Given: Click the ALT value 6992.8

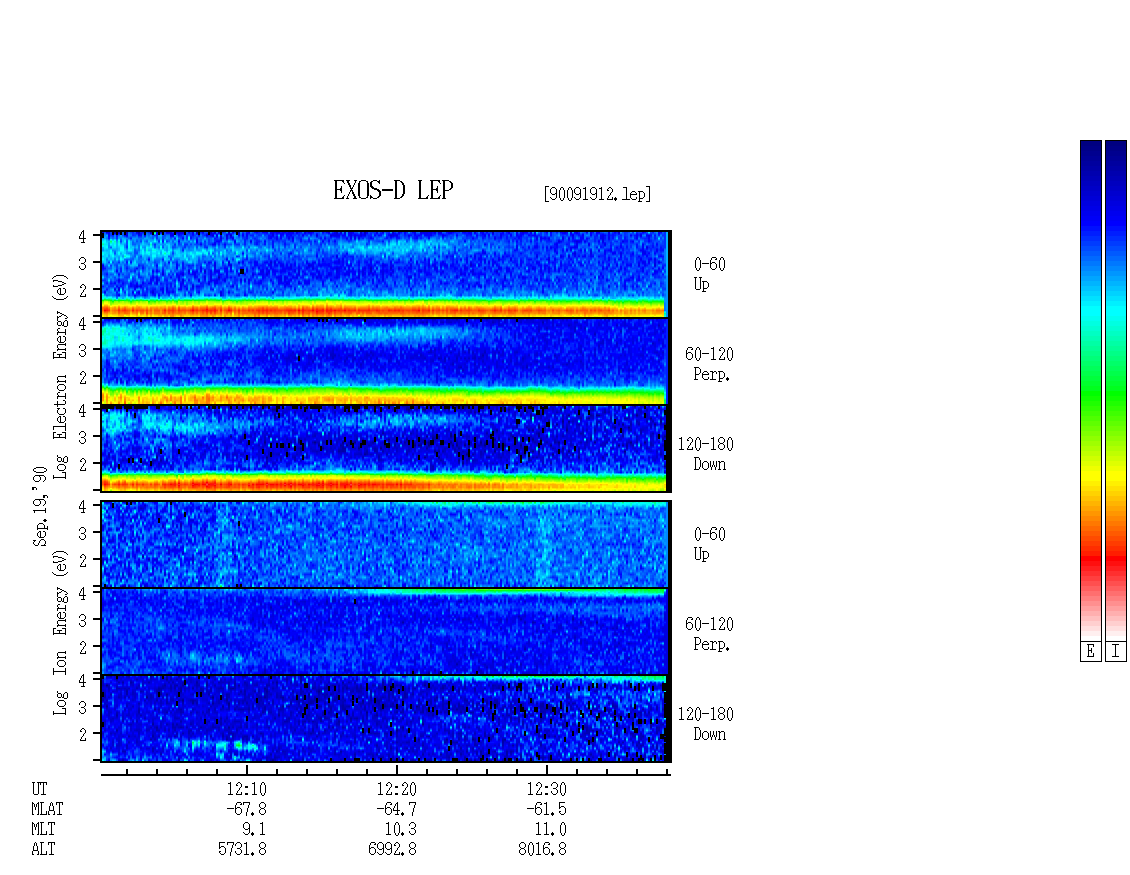Looking at the screenshot, I should tap(392, 849).
